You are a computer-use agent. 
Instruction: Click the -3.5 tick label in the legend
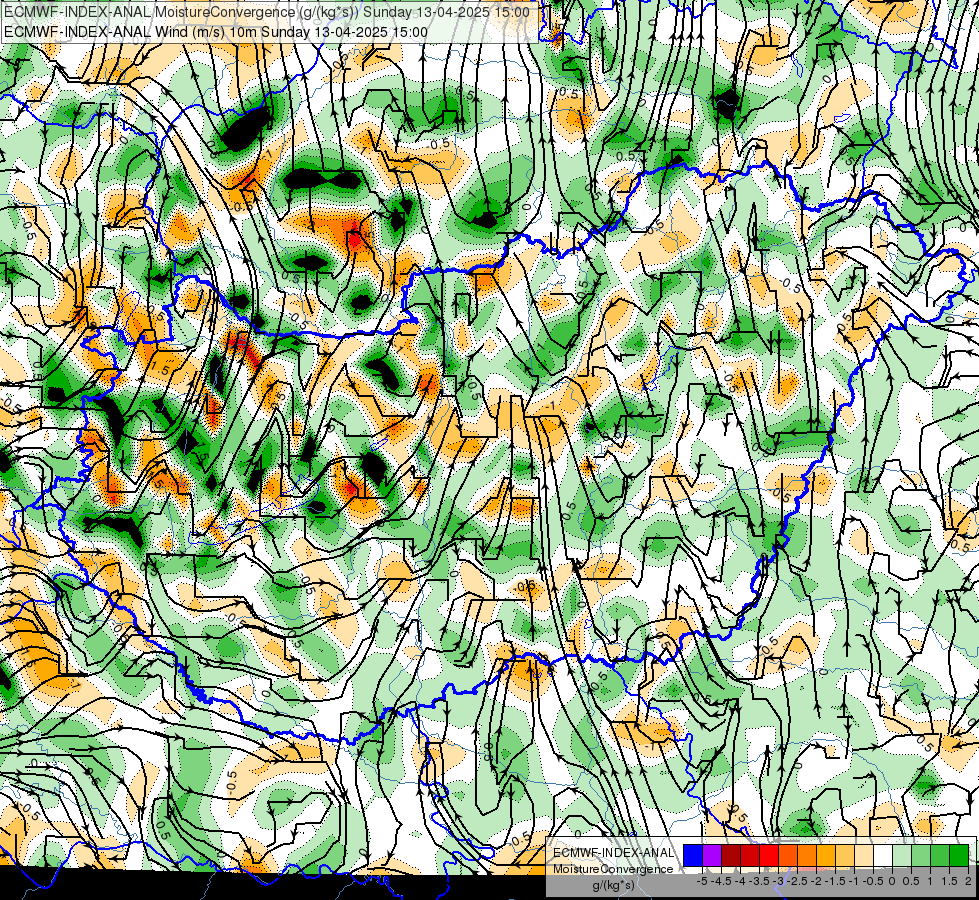[759, 881]
